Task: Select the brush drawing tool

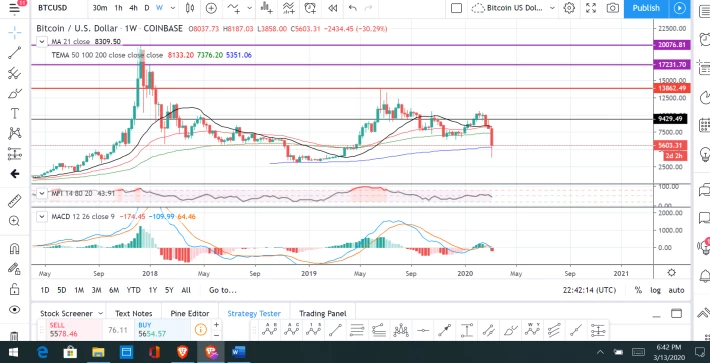Action: click(x=14, y=93)
